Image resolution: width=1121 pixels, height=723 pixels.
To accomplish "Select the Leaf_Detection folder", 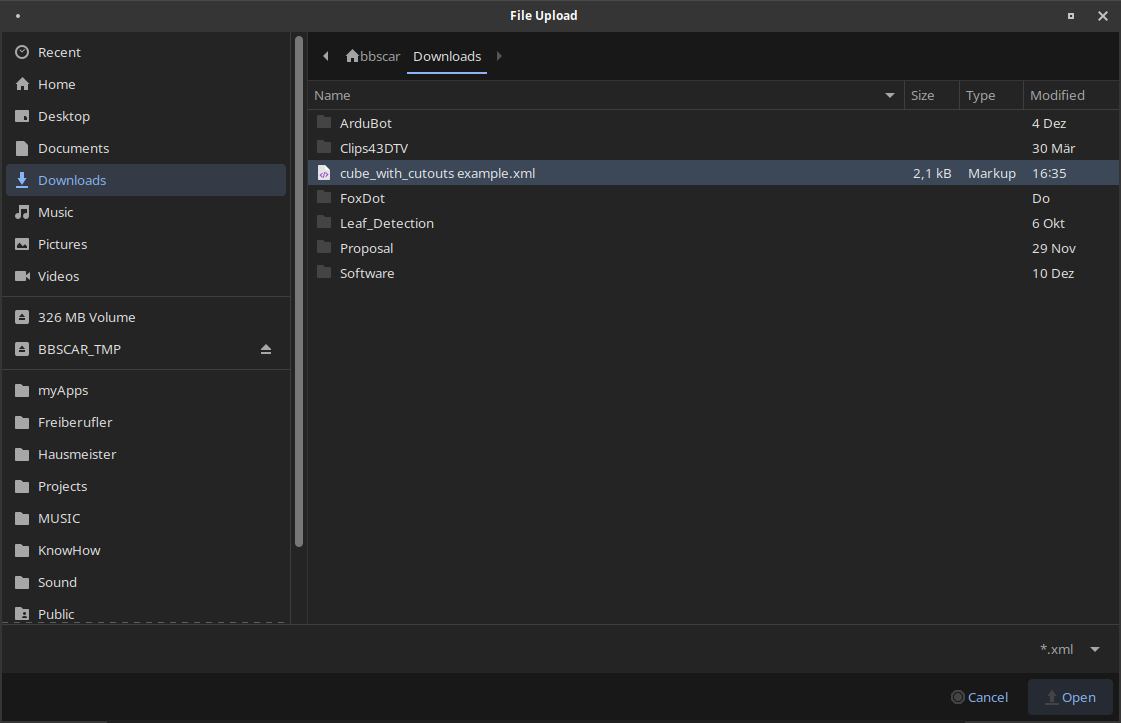I will [x=386, y=223].
